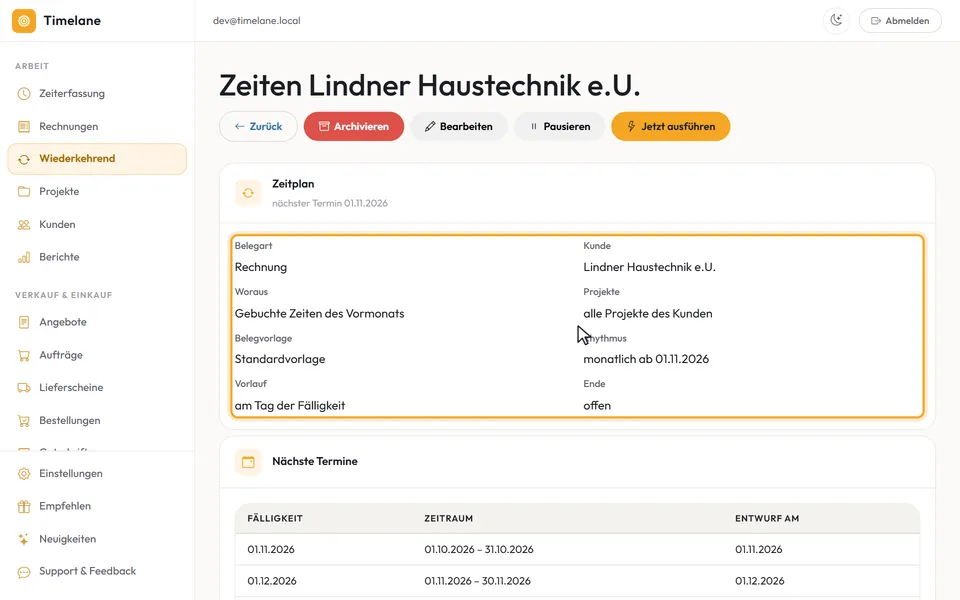This screenshot has height=600, width=960.
Task: Open Rechnungen in the sidebar
Action: [x=97, y=127]
